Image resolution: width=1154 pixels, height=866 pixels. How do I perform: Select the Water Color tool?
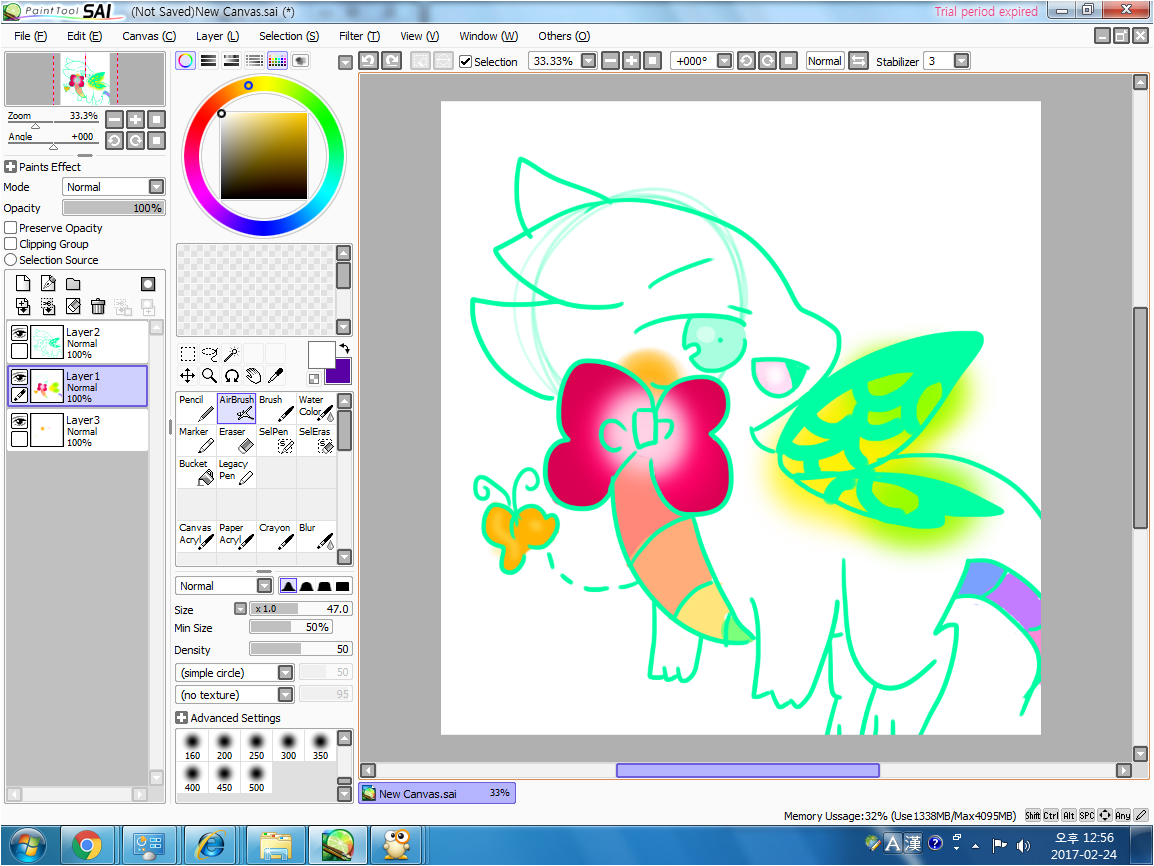316,408
